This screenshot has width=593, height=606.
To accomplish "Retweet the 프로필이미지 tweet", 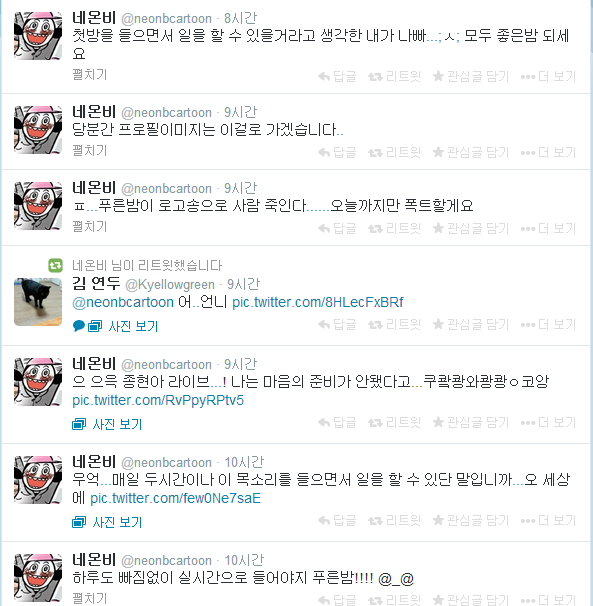I will [x=394, y=152].
